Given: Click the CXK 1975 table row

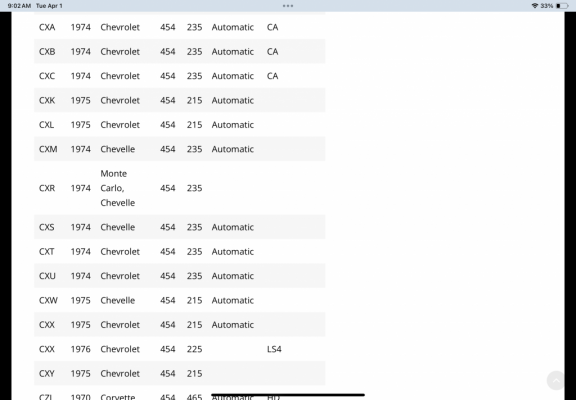Looking at the screenshot, I should pos(180,100).
